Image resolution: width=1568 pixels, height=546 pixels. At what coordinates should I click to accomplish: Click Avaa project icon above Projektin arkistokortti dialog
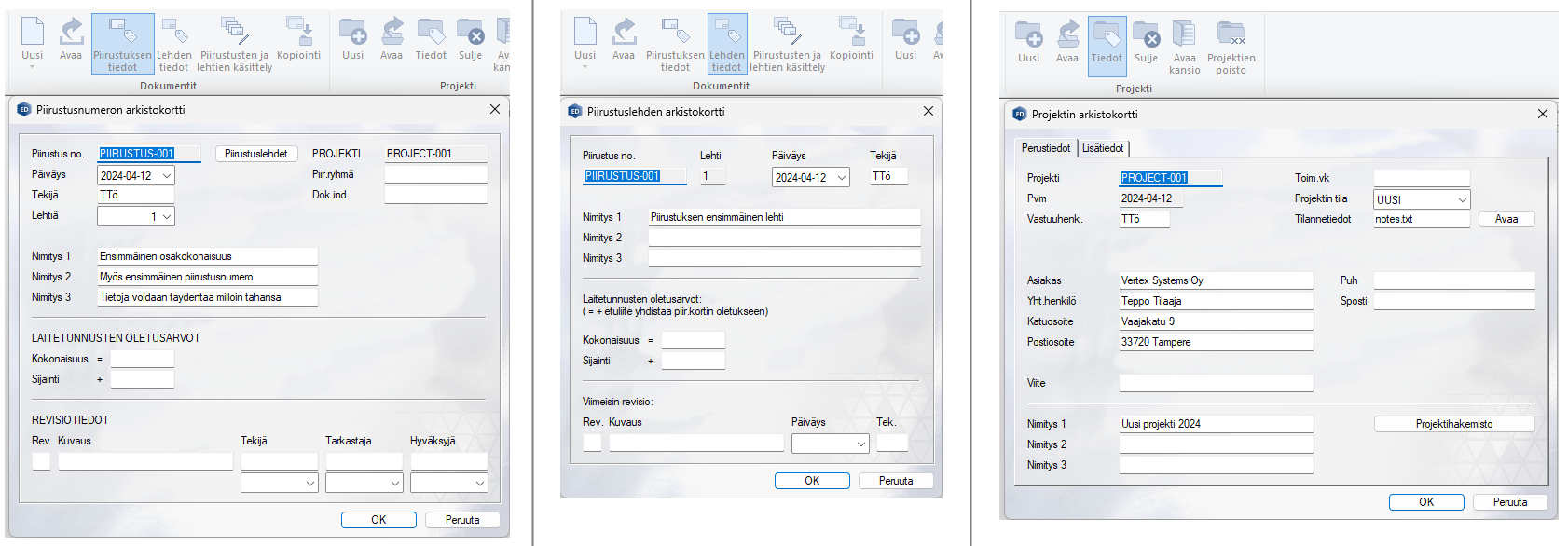[1067, 42]
